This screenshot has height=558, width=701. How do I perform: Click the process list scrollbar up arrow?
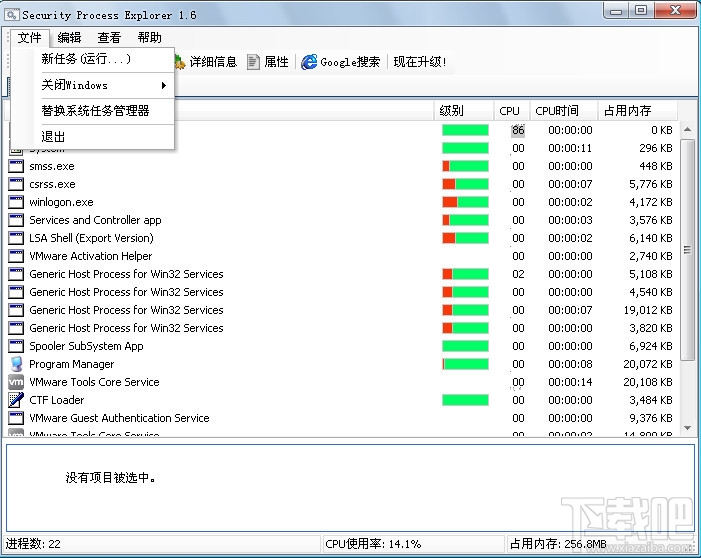[x=687, y=130]
